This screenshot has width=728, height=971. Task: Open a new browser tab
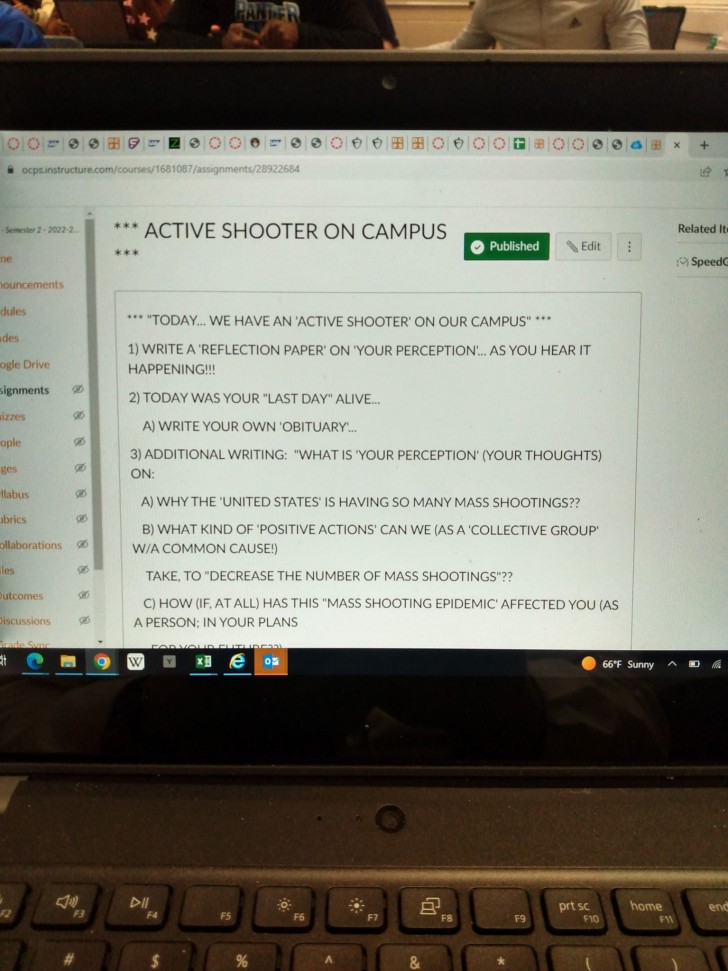(x=705, y=144)
